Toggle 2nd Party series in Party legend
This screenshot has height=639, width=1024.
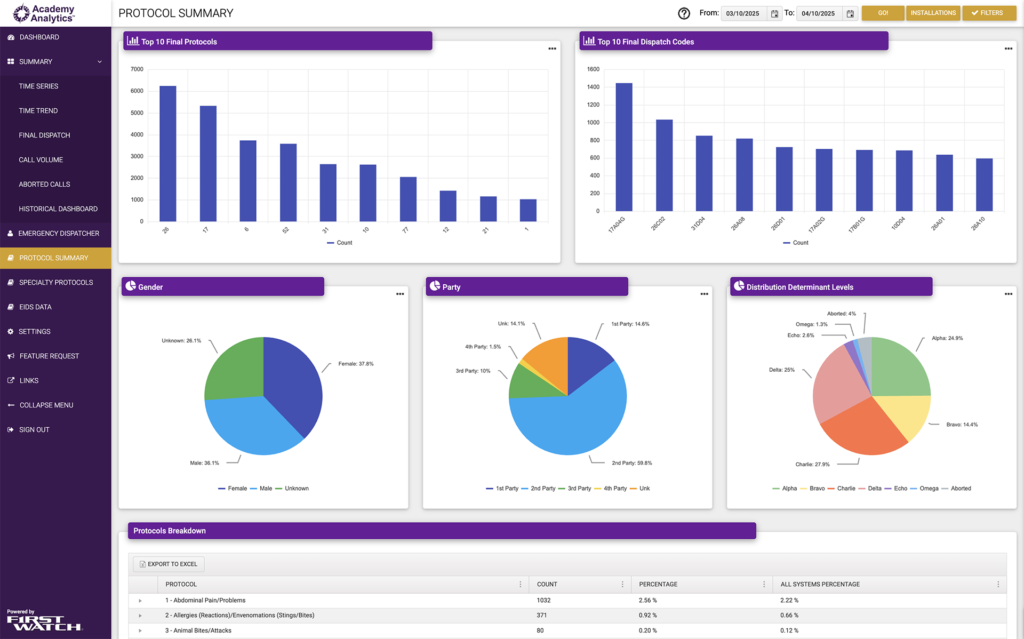[540, 488]
